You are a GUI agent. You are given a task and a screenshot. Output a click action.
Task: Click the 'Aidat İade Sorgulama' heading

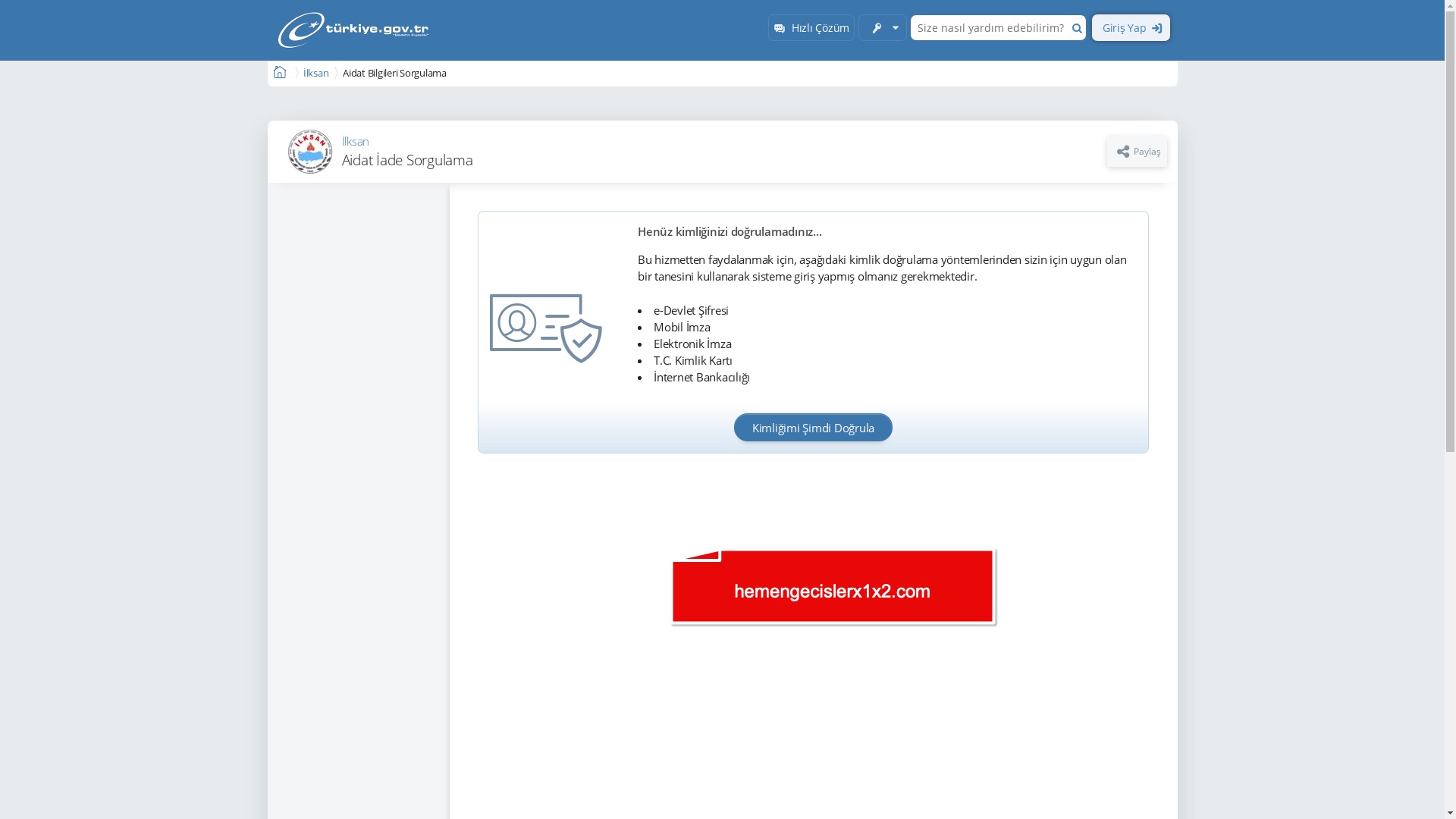click(407, 160)
